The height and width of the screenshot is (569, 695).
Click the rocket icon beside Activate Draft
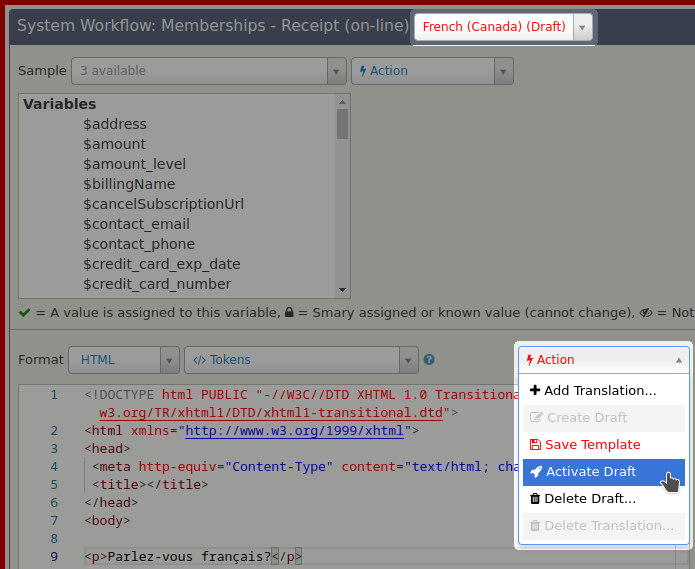[x=536, y=472]
